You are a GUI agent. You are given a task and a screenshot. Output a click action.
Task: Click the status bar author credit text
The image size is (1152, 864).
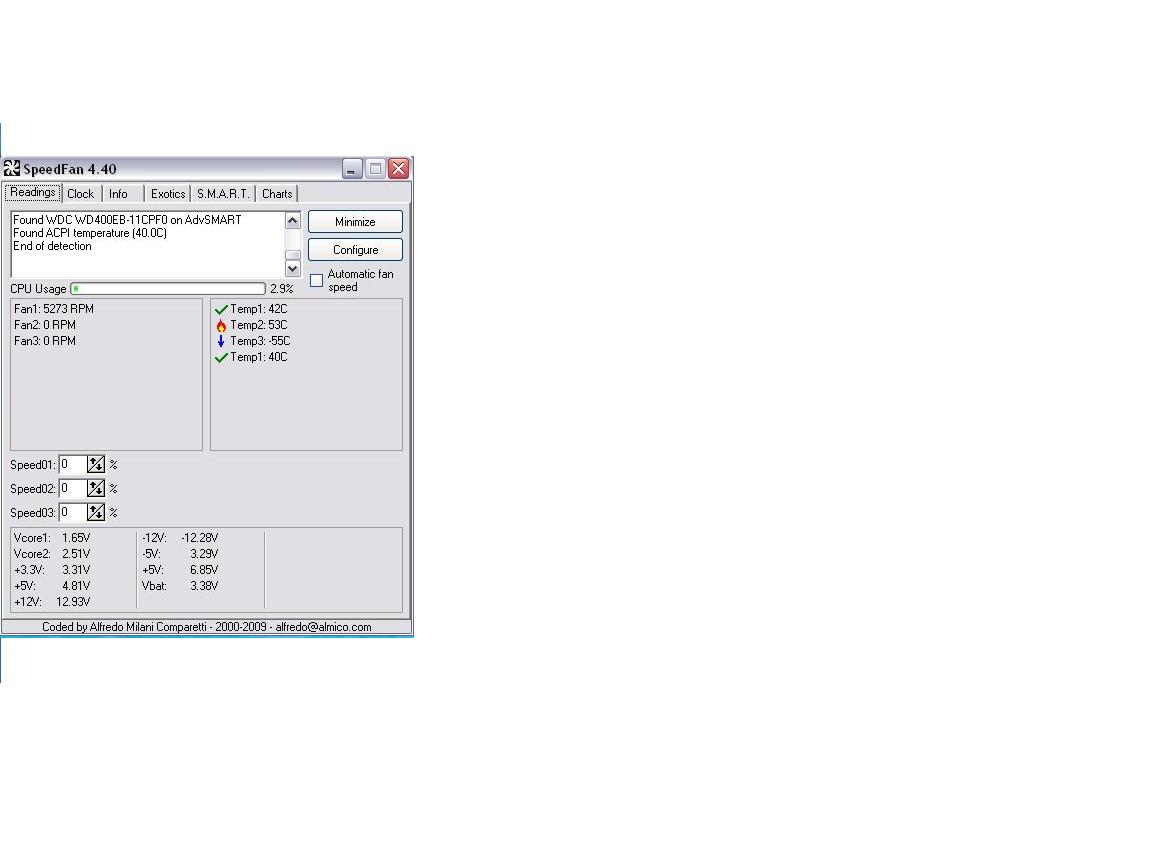tap(206, 627)
